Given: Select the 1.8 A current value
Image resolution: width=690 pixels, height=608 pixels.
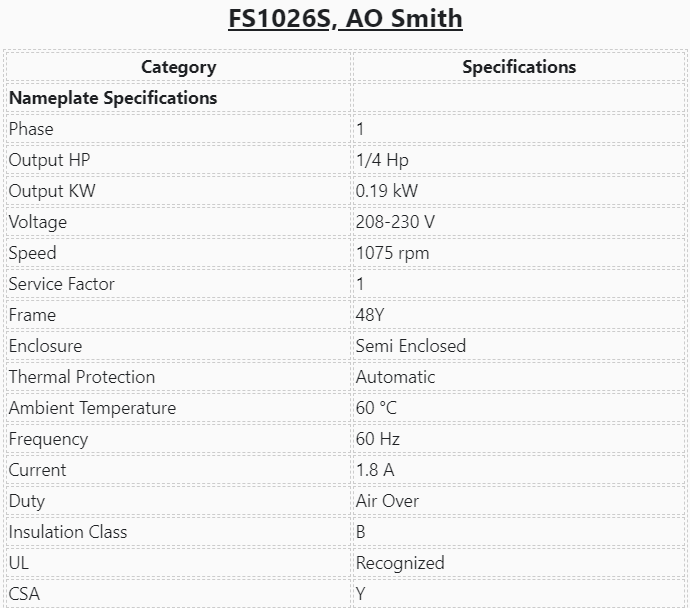Looking at the screenshot, I should [x=375, y=470].
